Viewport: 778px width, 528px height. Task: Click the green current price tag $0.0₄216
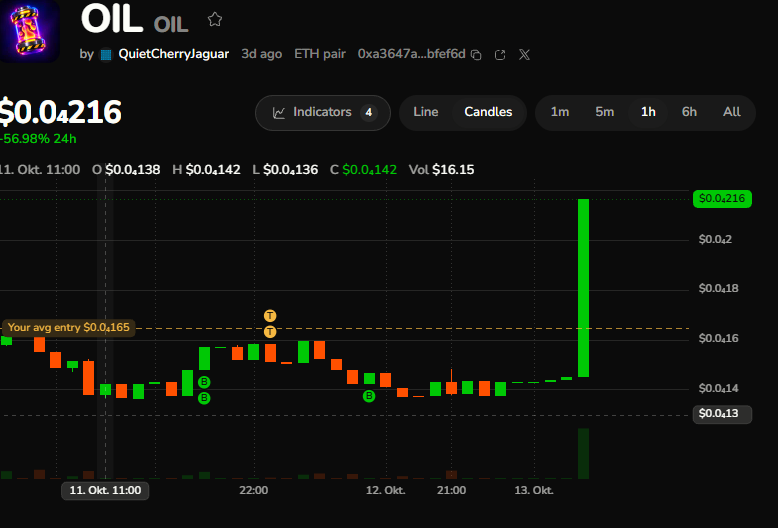click(722, 198)
